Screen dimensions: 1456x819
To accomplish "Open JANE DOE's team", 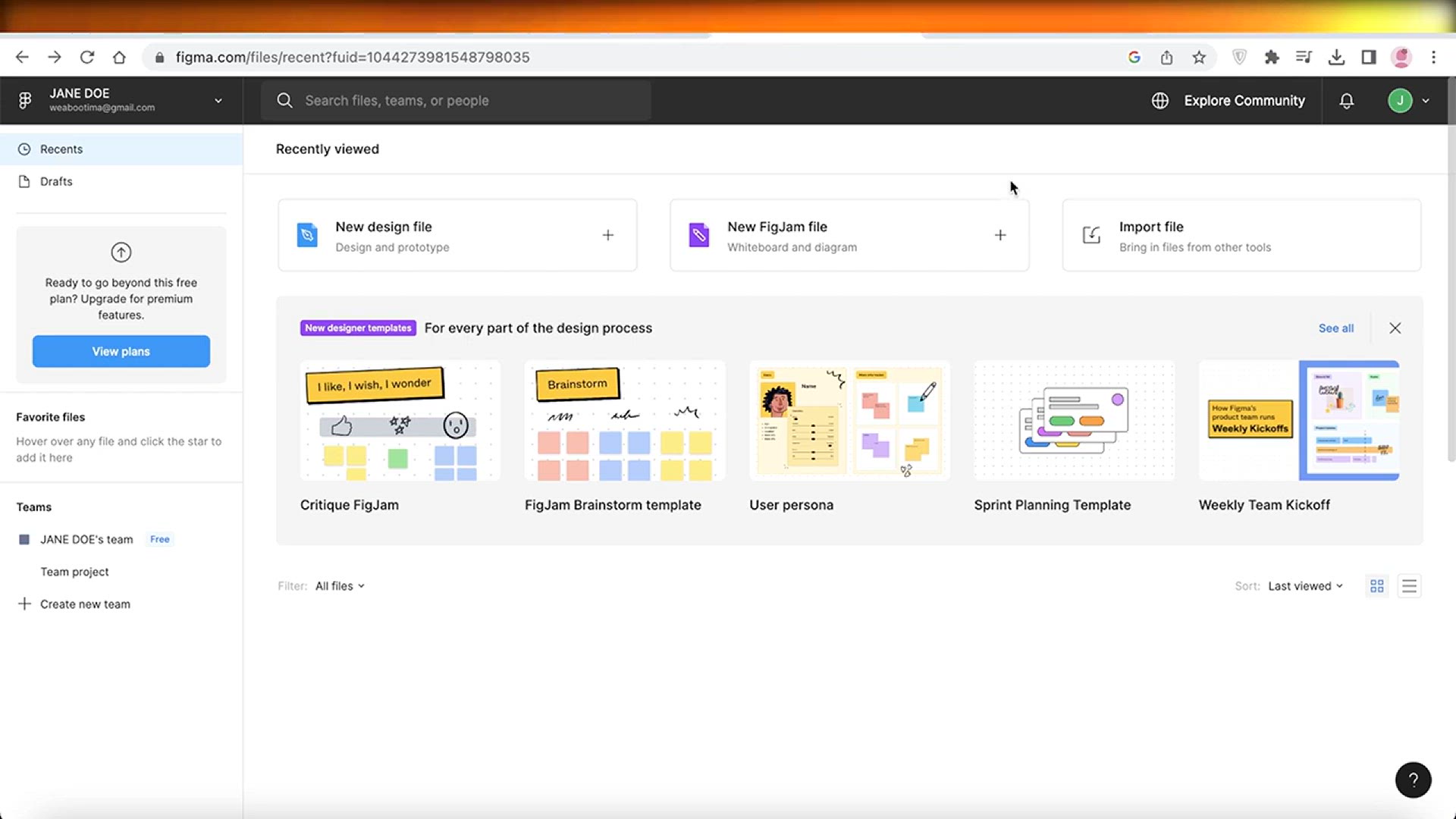I will coord(86,539).
